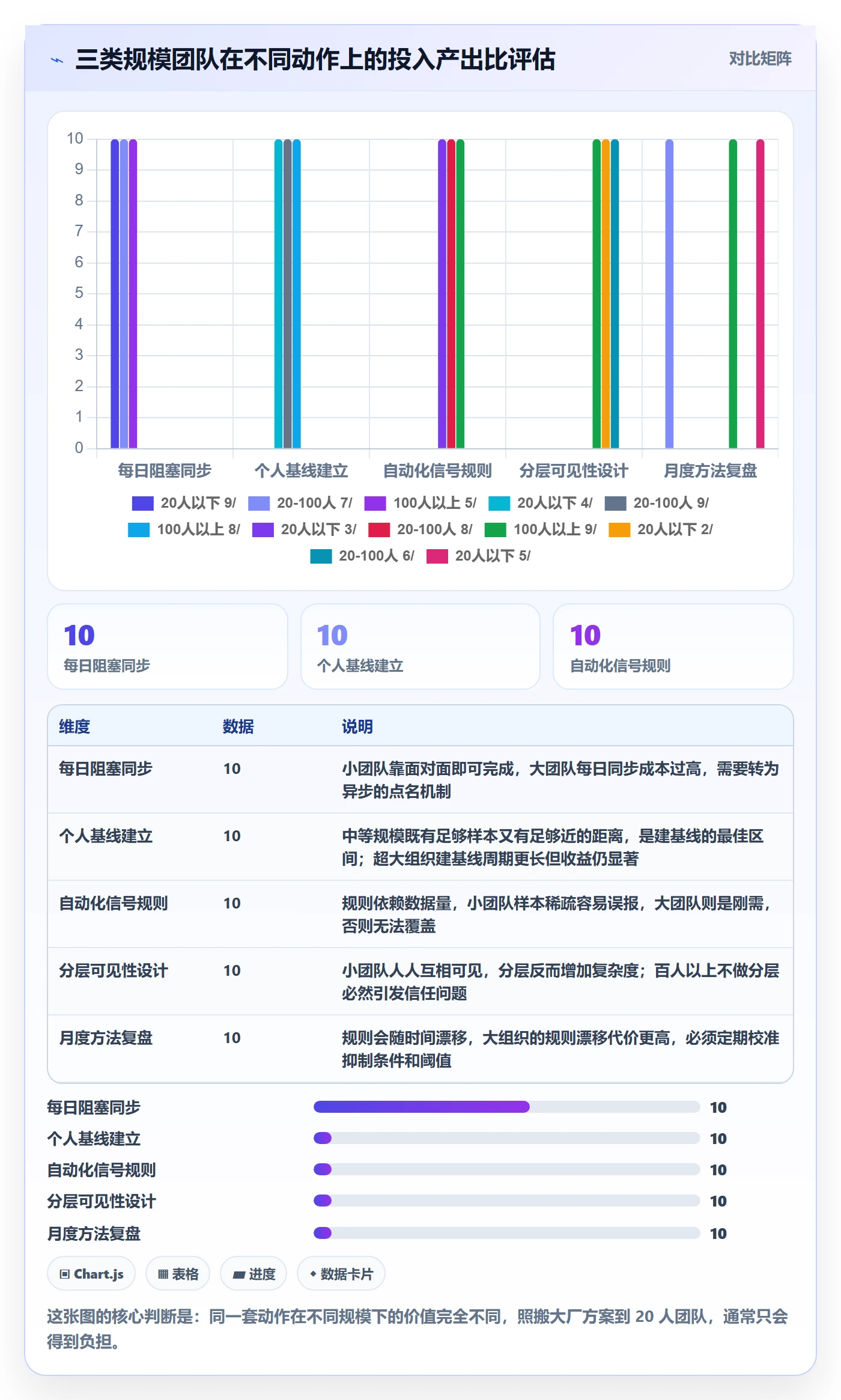This screenshot has width=841, height=1400.
Task: Hide the 100人以上 9/ green series
Action: pos(541,530)
